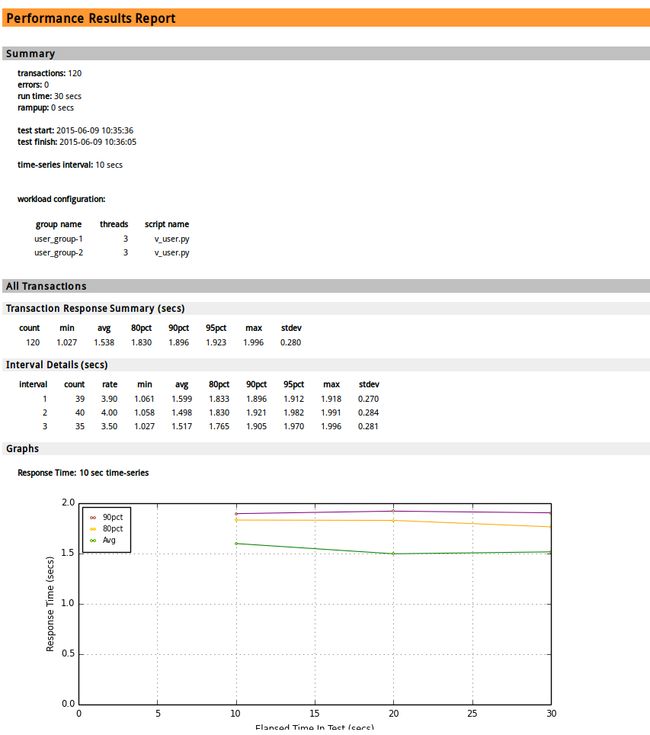Select the user_group-2 row name
Viewport: 650px width, 735px height.
[x=59, y=253]
